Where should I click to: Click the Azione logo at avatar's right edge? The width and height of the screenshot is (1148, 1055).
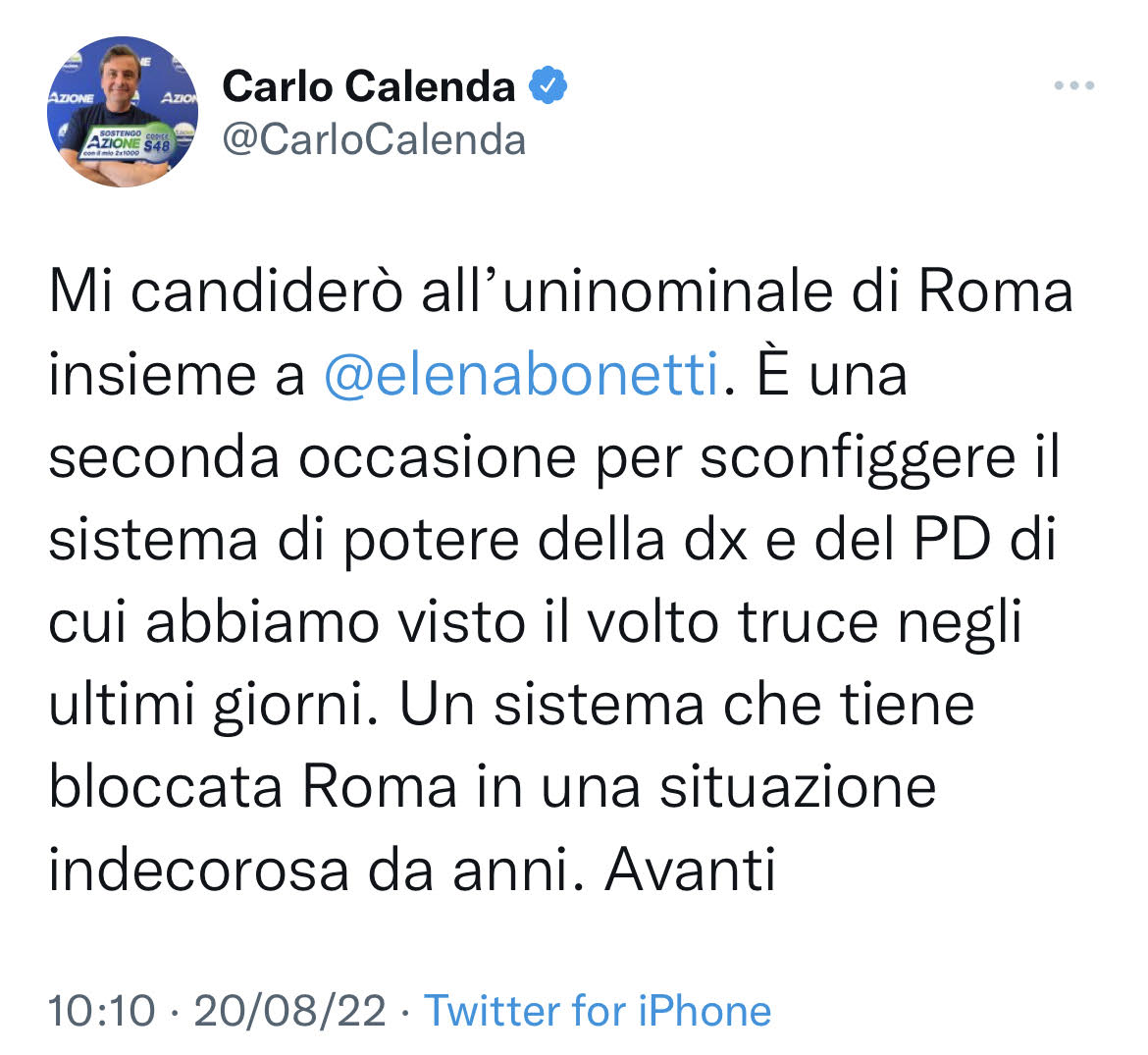click(181, 99)
